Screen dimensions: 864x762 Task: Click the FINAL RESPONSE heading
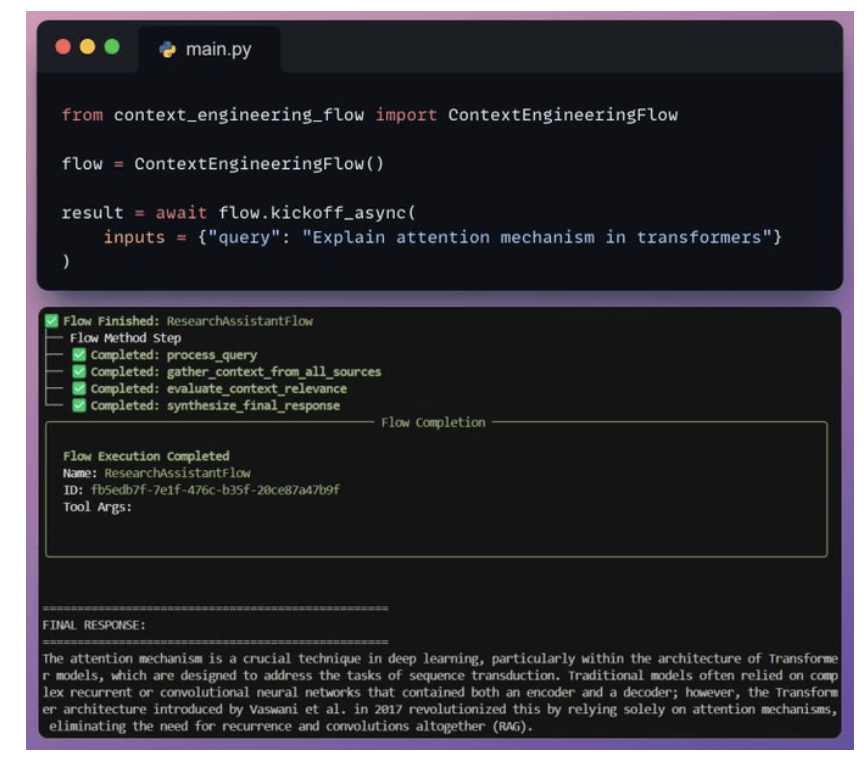tap(94, 624)
